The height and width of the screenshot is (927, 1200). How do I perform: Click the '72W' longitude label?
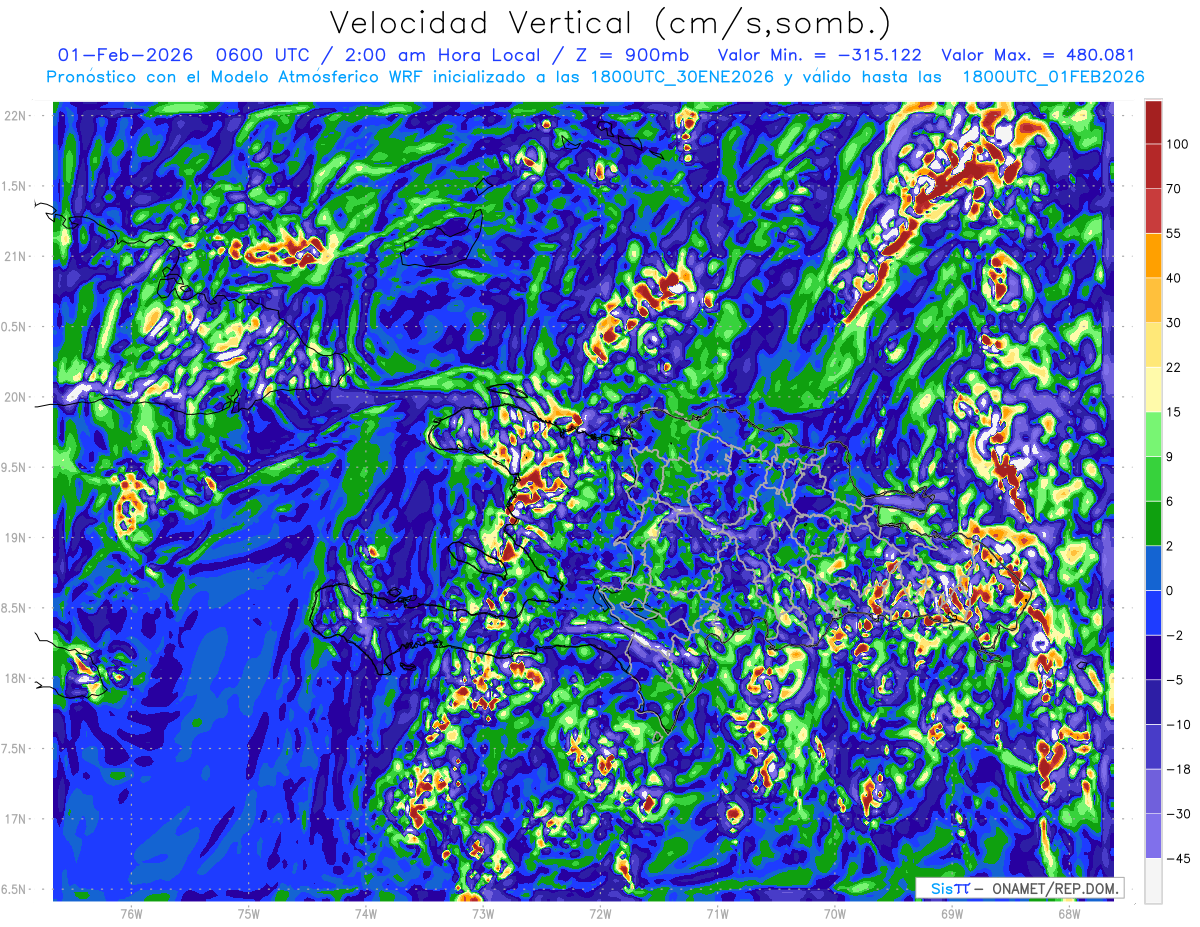tap(600, 913)
